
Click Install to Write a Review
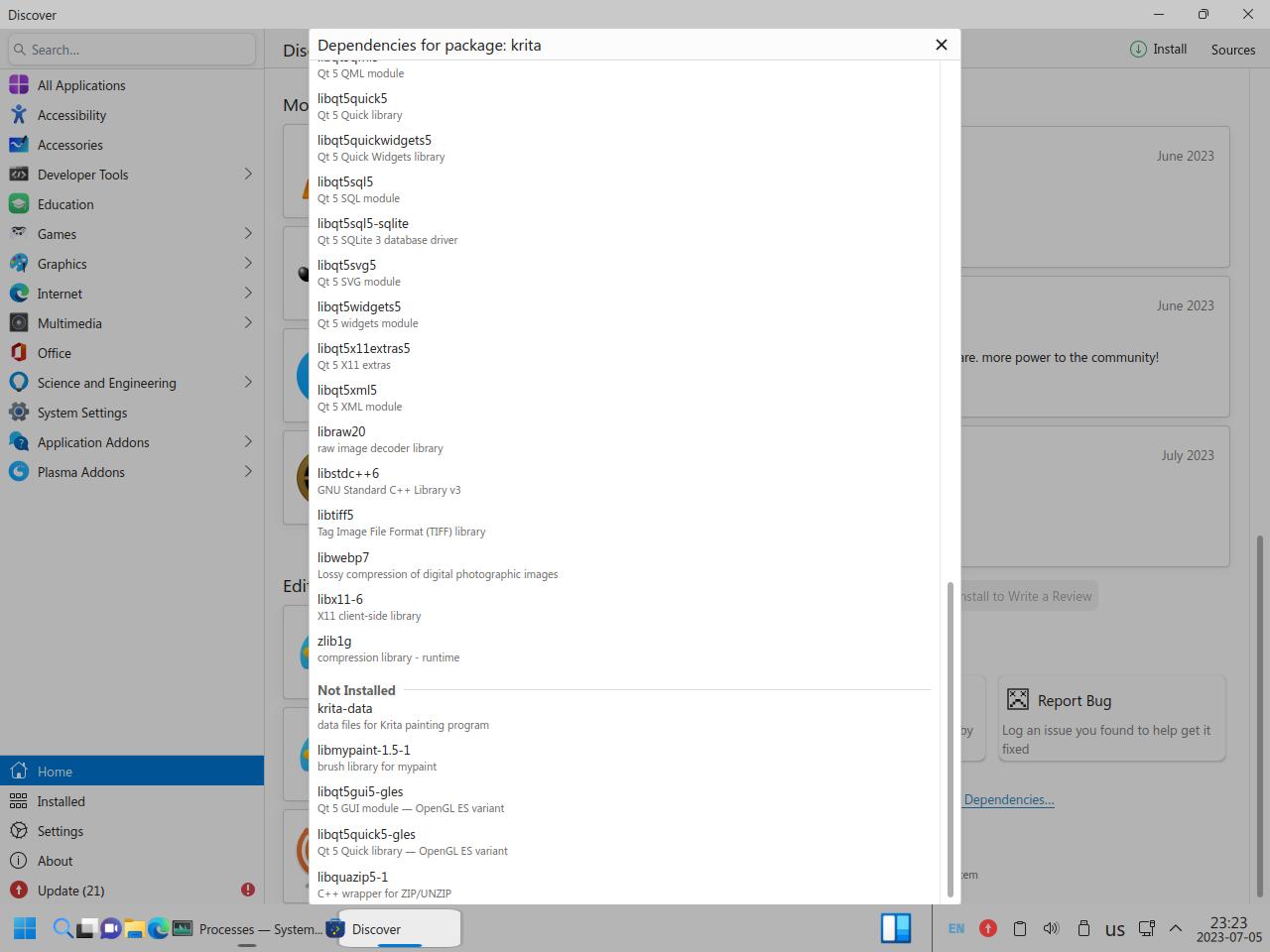(1026, 596)
